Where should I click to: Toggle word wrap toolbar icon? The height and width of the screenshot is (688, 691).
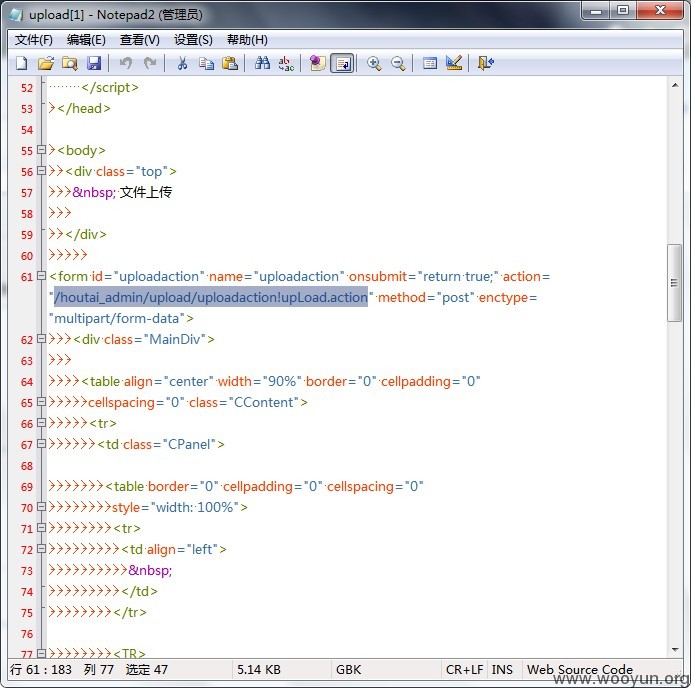(x=342, y=63)
